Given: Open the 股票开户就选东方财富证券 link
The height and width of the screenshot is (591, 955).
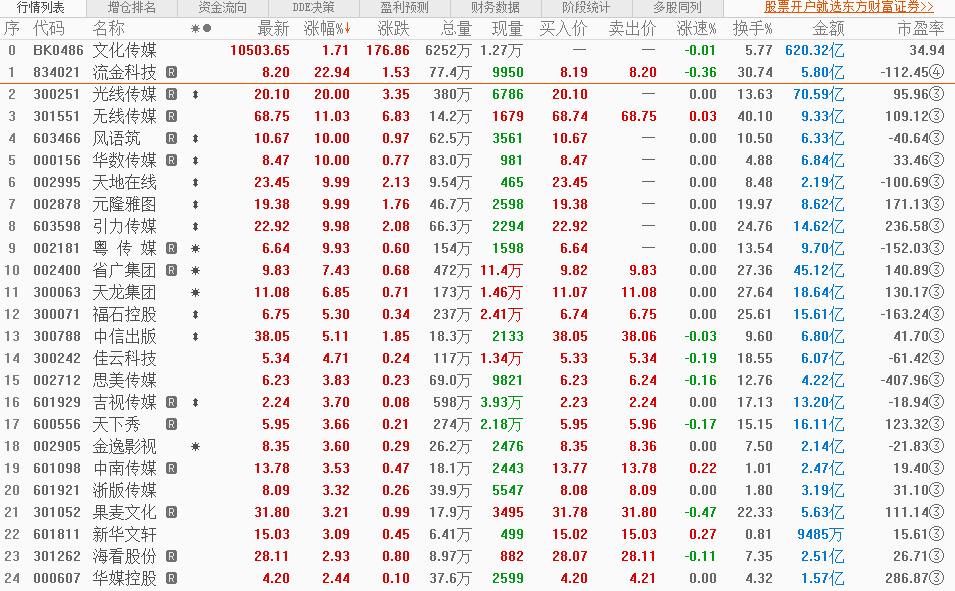Looking at the screenshot, I should [849, 7].
